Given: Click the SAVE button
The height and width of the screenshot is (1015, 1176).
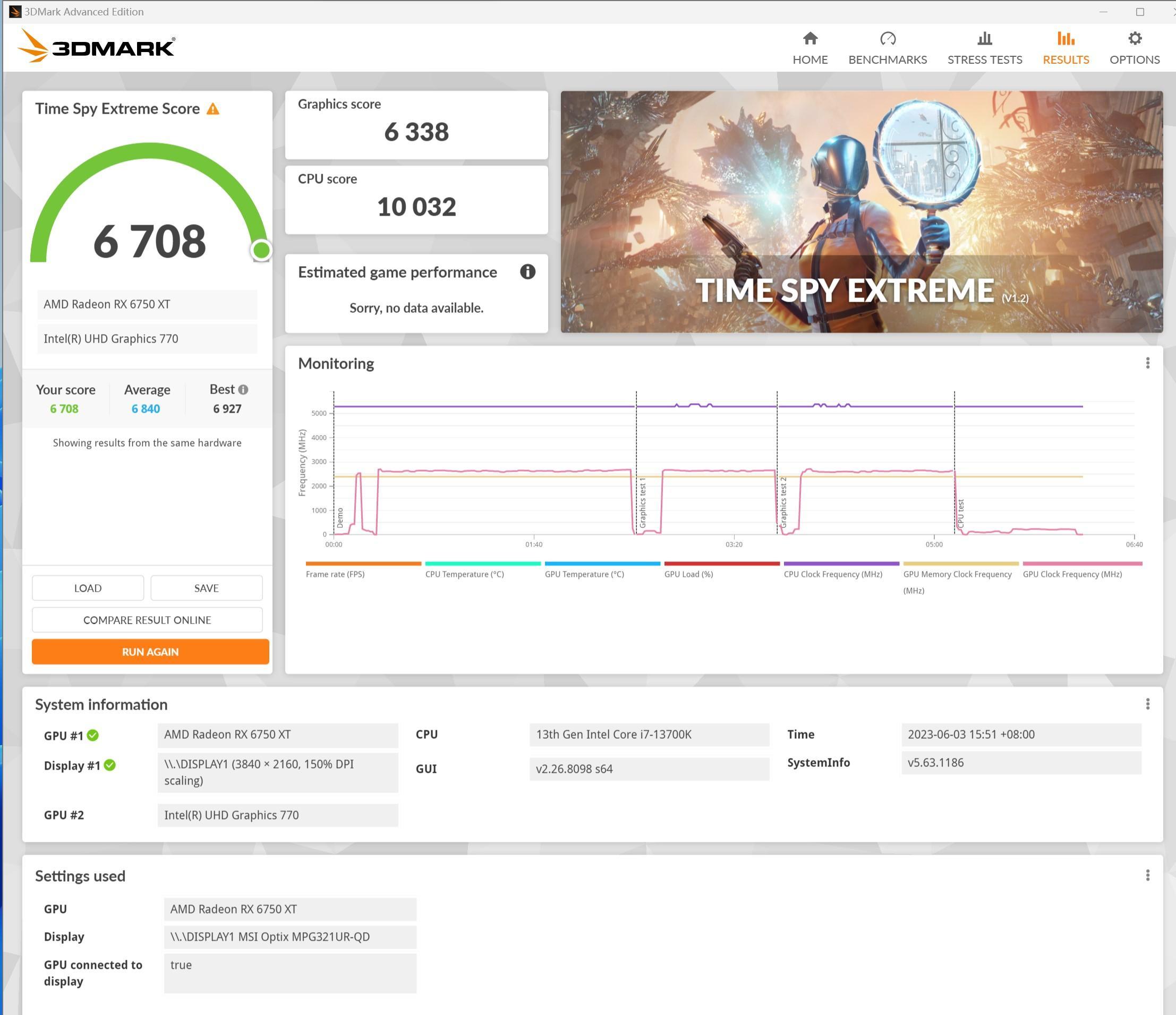Looking at the screenshot, I should click(207, 588).
